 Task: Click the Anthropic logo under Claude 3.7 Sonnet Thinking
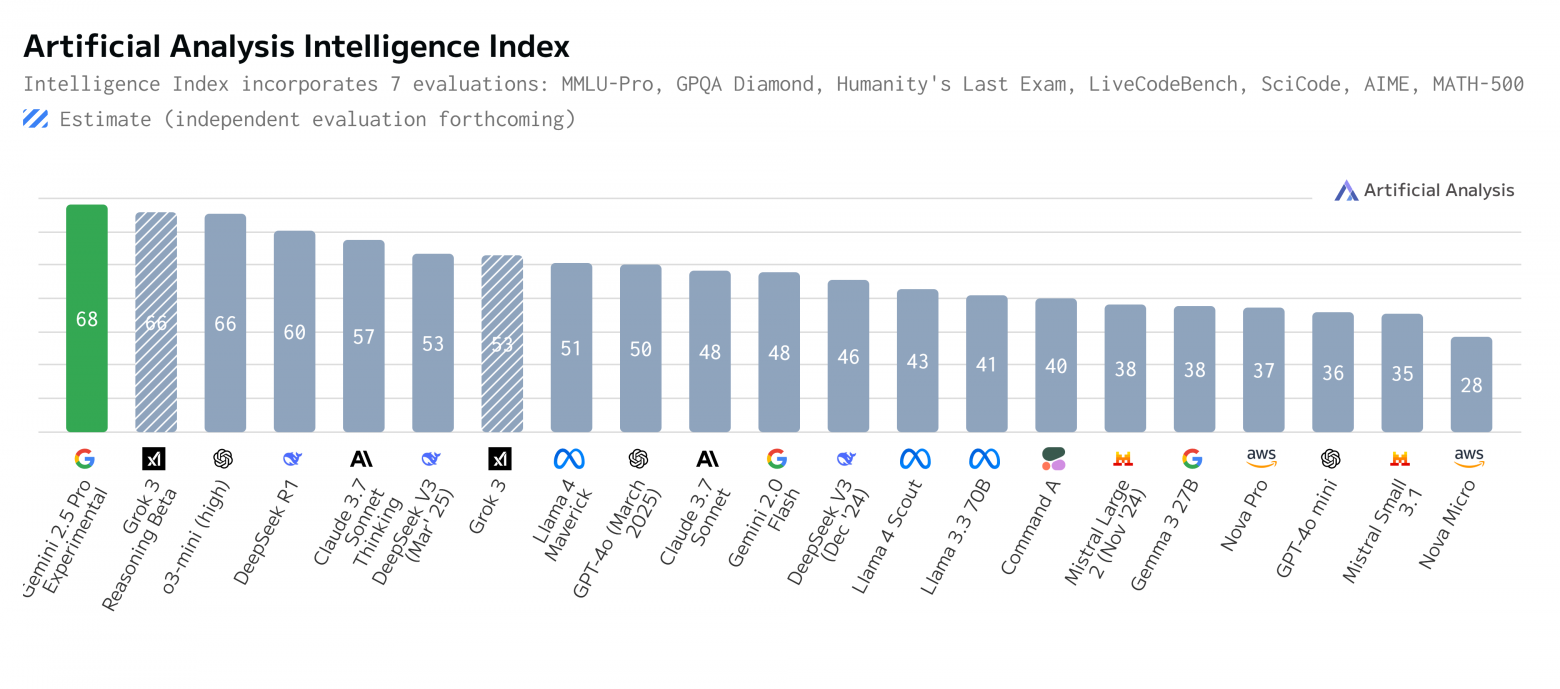coord(362,459)
